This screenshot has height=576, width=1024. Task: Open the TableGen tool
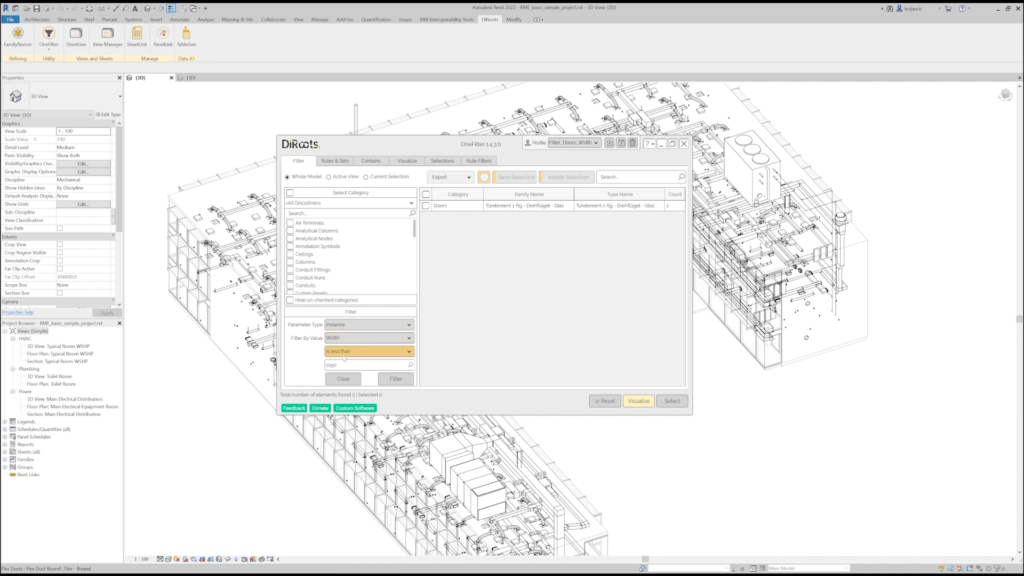(186, 37)
